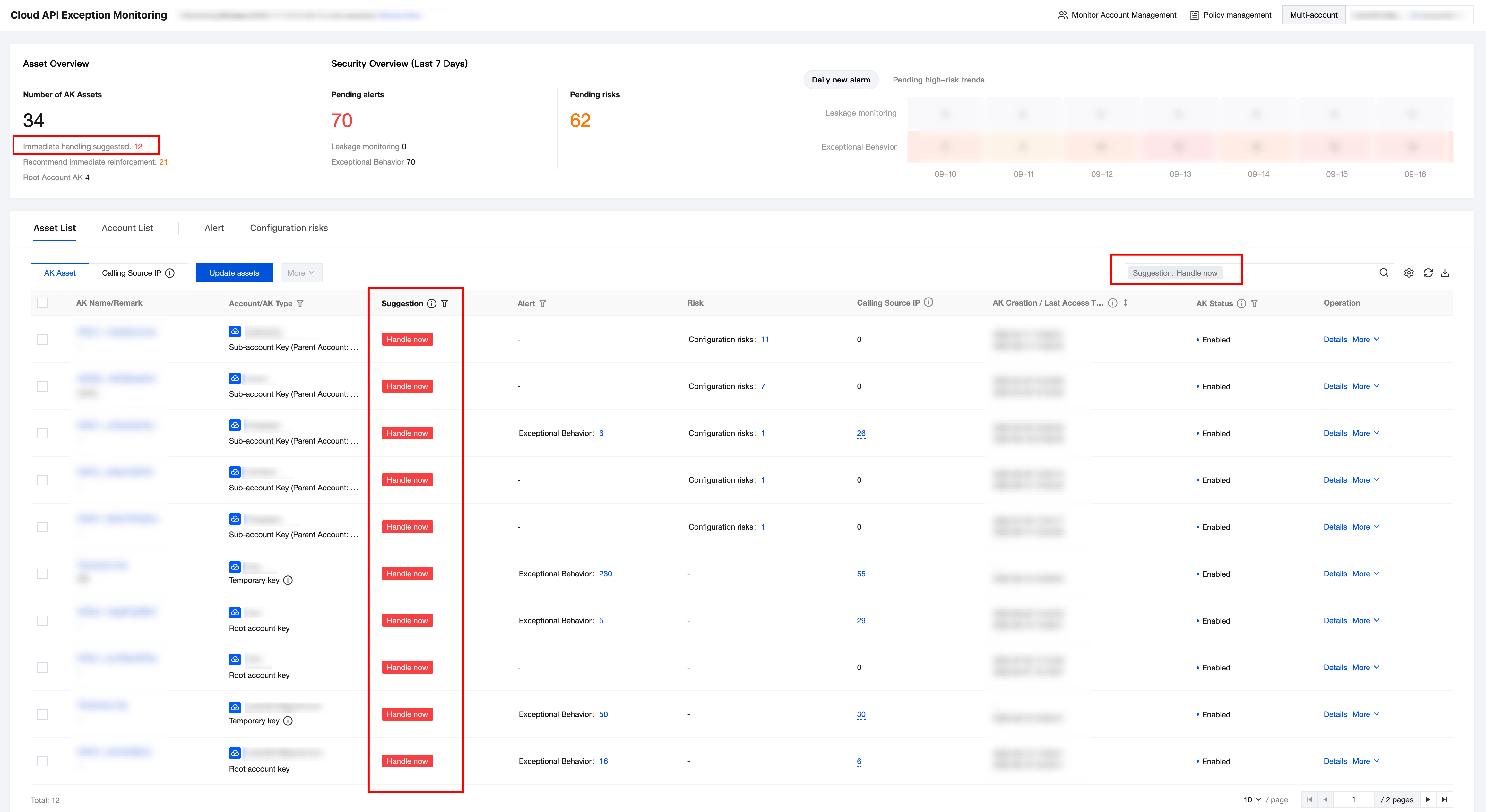Open the 10 per page dropdown
The image size is (1486, 812).
pos(1252,799)
